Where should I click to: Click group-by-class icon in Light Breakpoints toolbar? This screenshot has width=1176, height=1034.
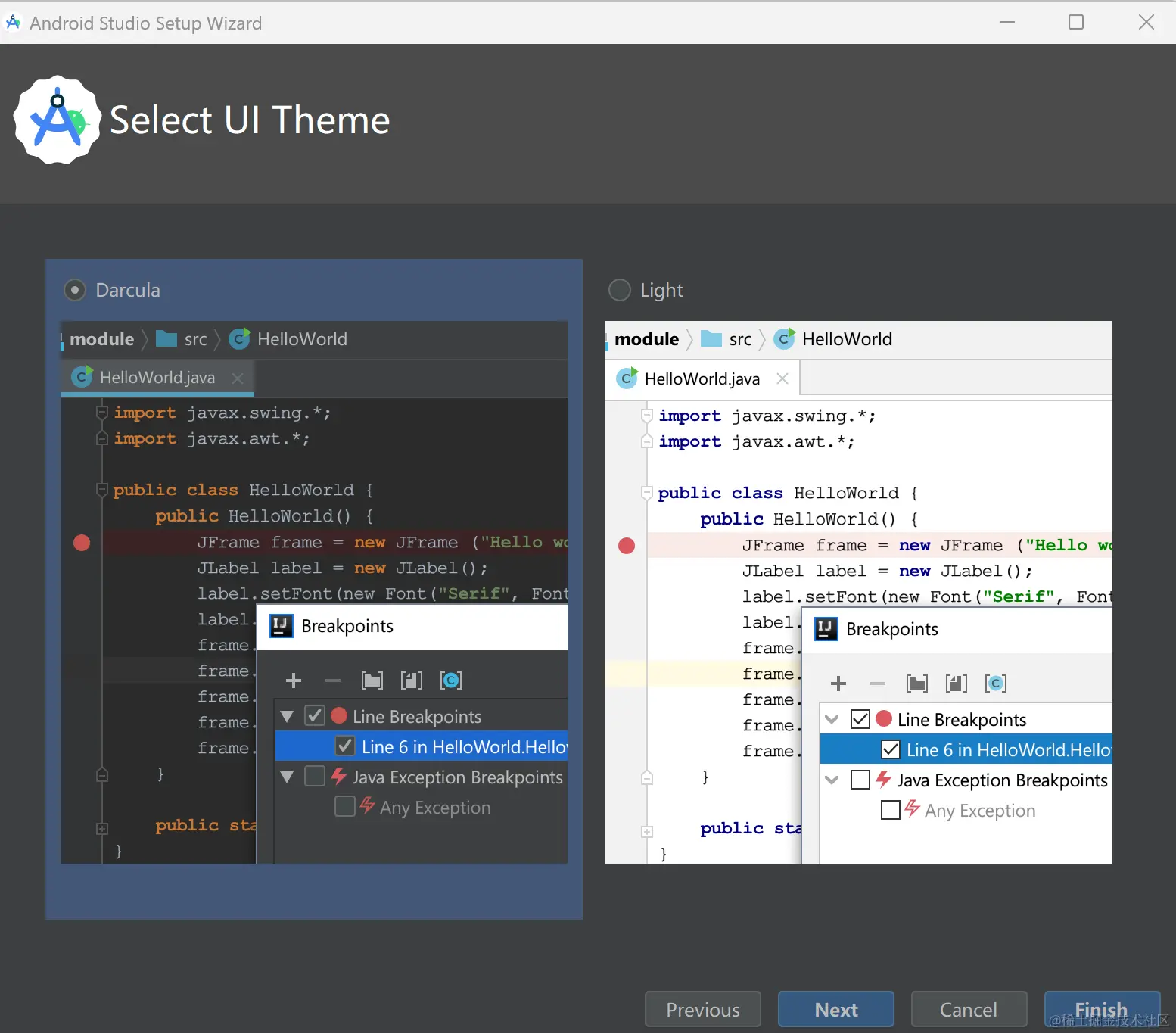(x=996, y=684)
